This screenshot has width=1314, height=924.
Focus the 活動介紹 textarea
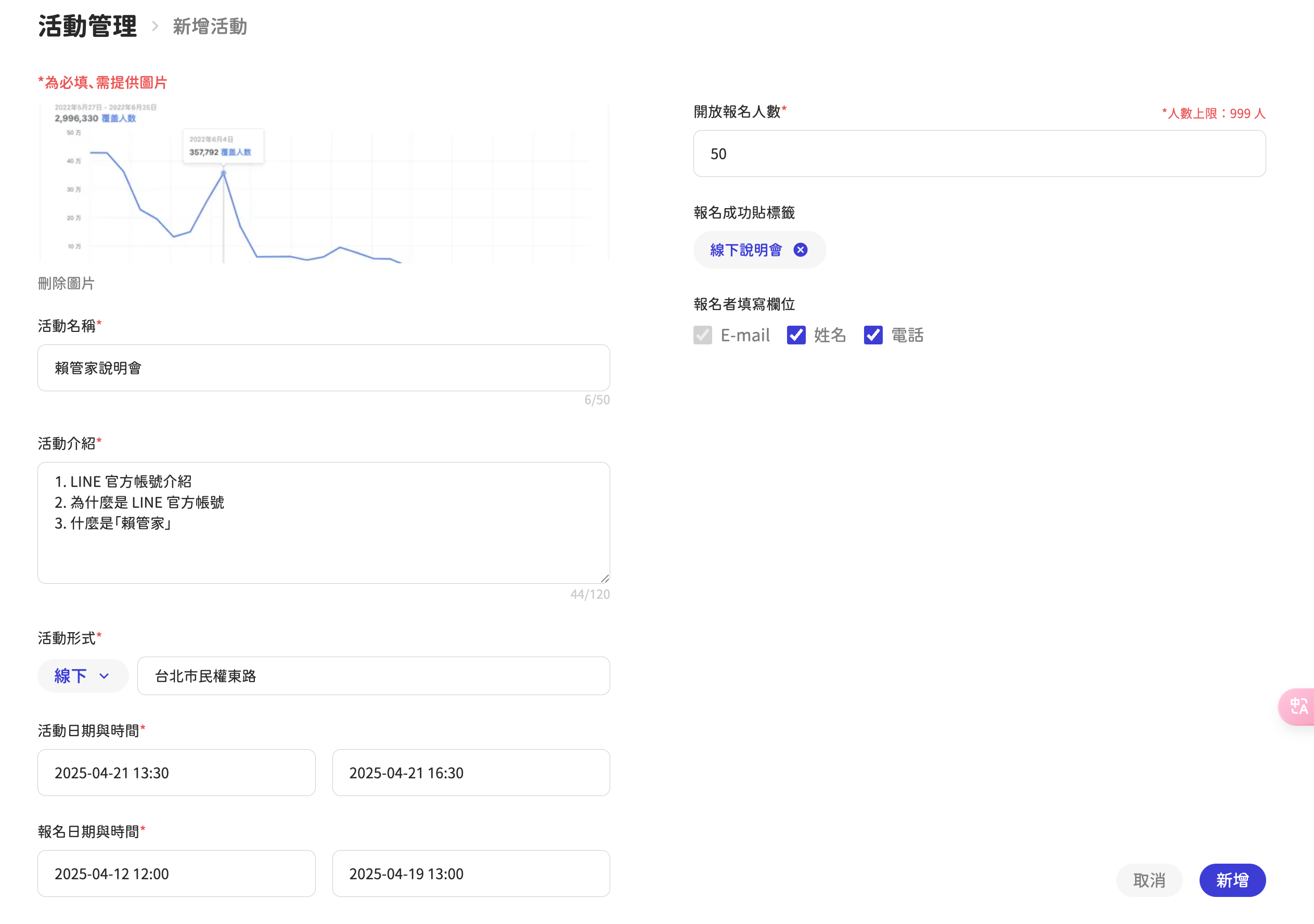324,523
